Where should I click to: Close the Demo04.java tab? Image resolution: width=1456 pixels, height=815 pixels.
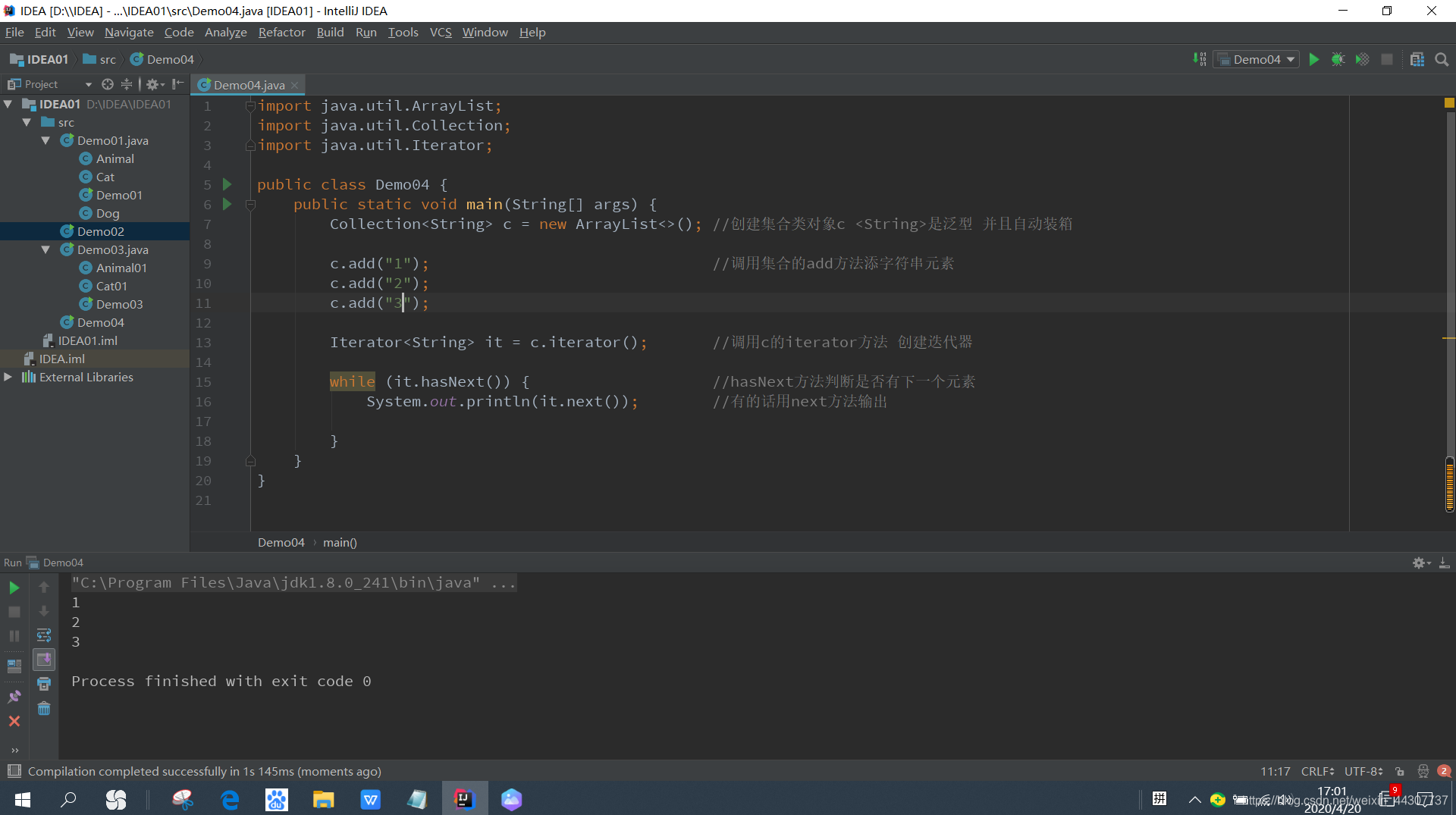point(295,85)
